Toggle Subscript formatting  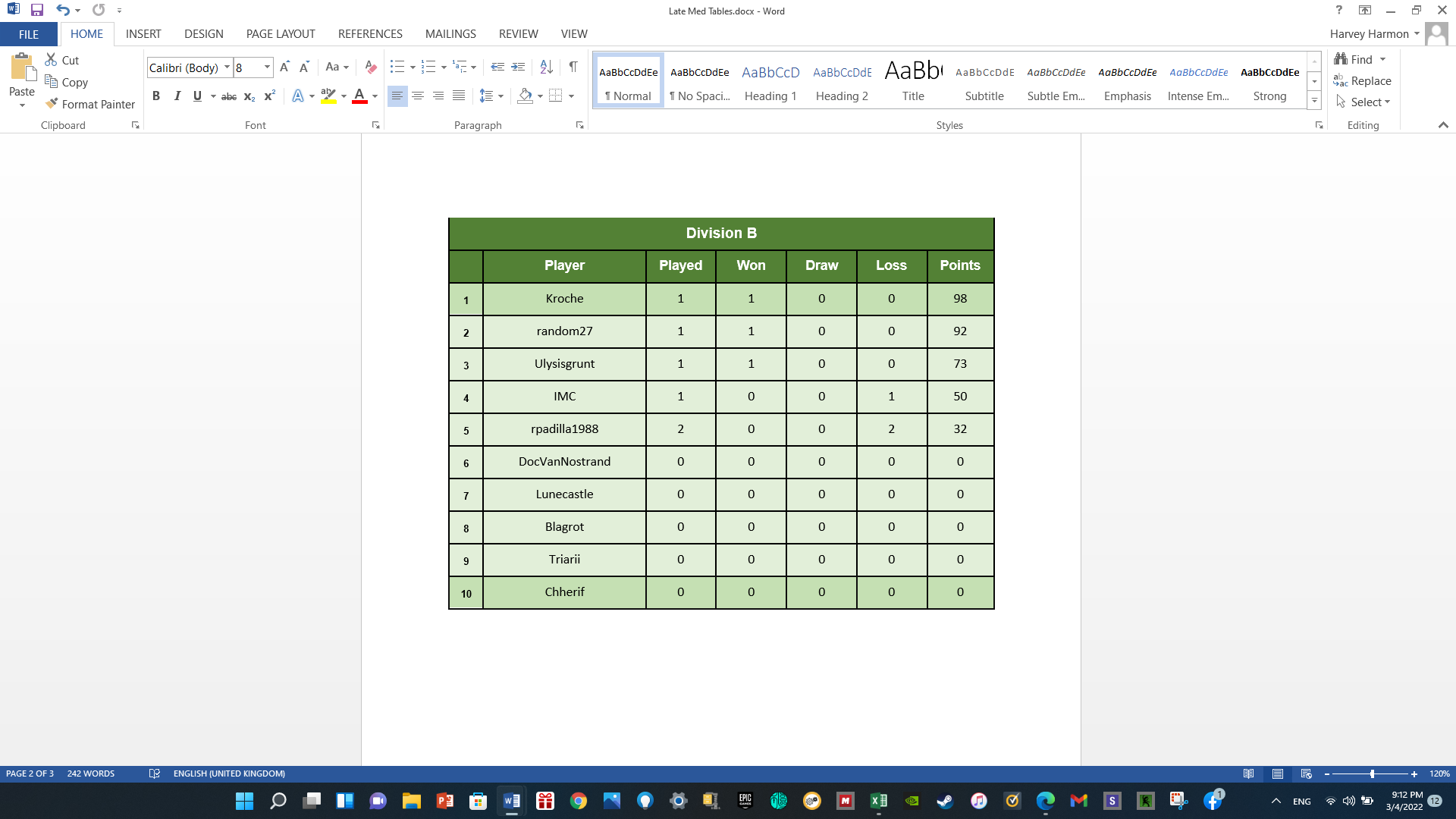(249, 96)
